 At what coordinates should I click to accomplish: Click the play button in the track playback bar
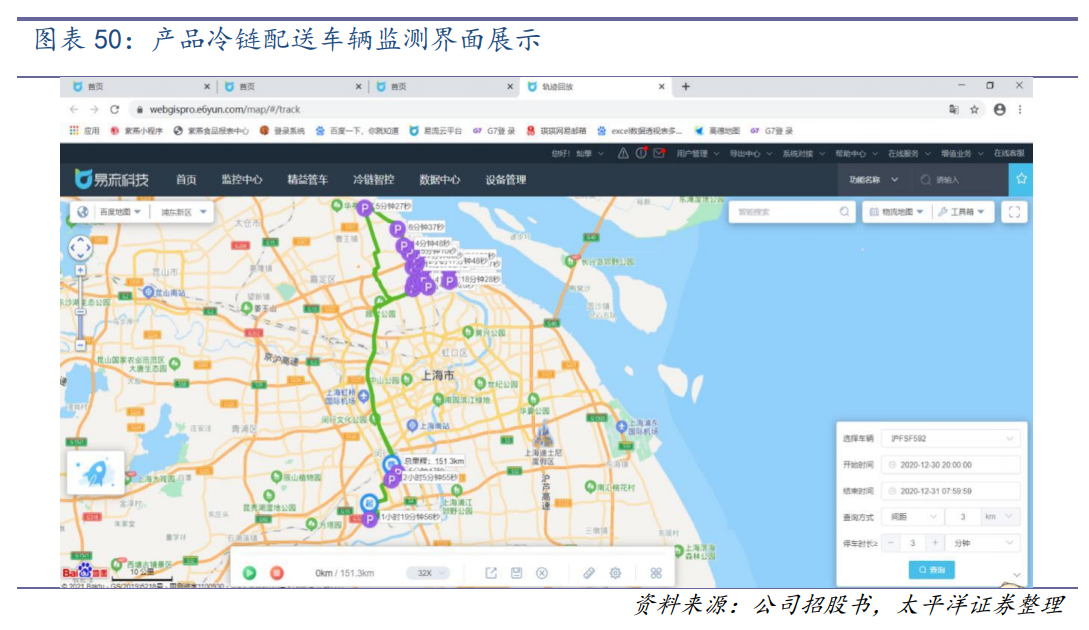[x=249, y=573]
